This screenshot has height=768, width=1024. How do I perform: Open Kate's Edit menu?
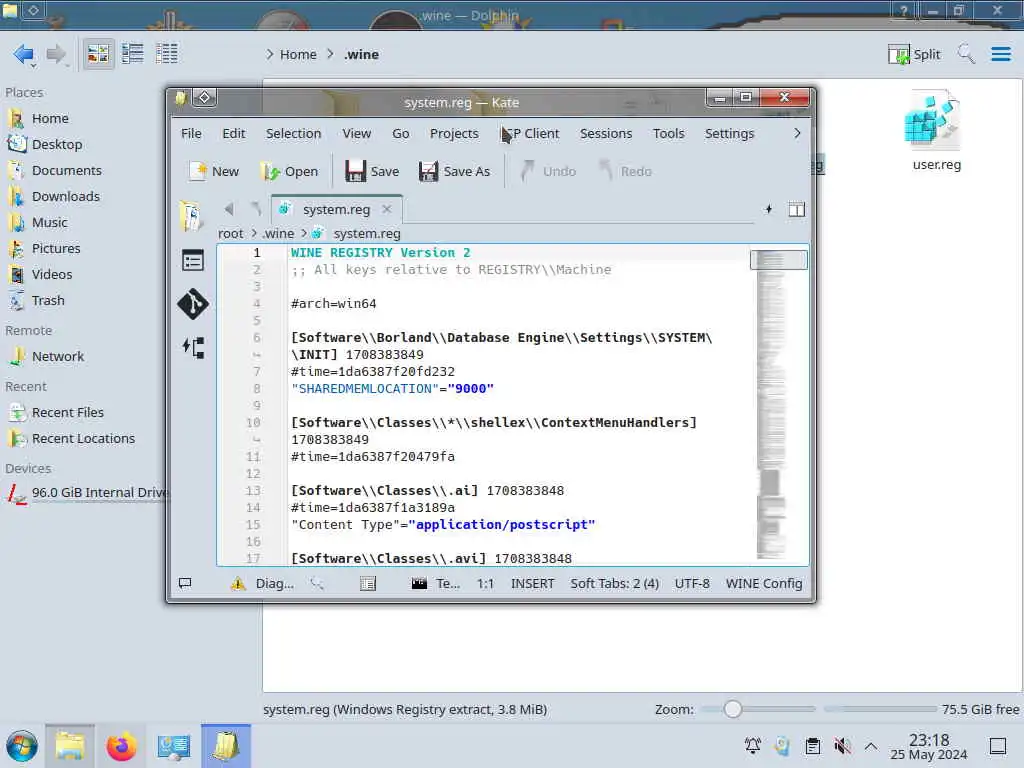234,133
